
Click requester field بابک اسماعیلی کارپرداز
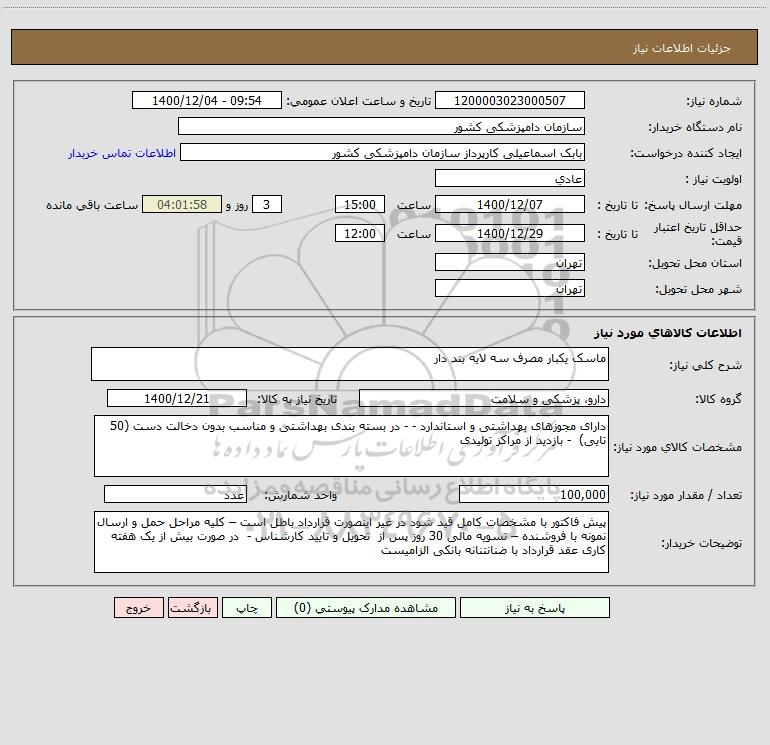click(x=382, y=152)
